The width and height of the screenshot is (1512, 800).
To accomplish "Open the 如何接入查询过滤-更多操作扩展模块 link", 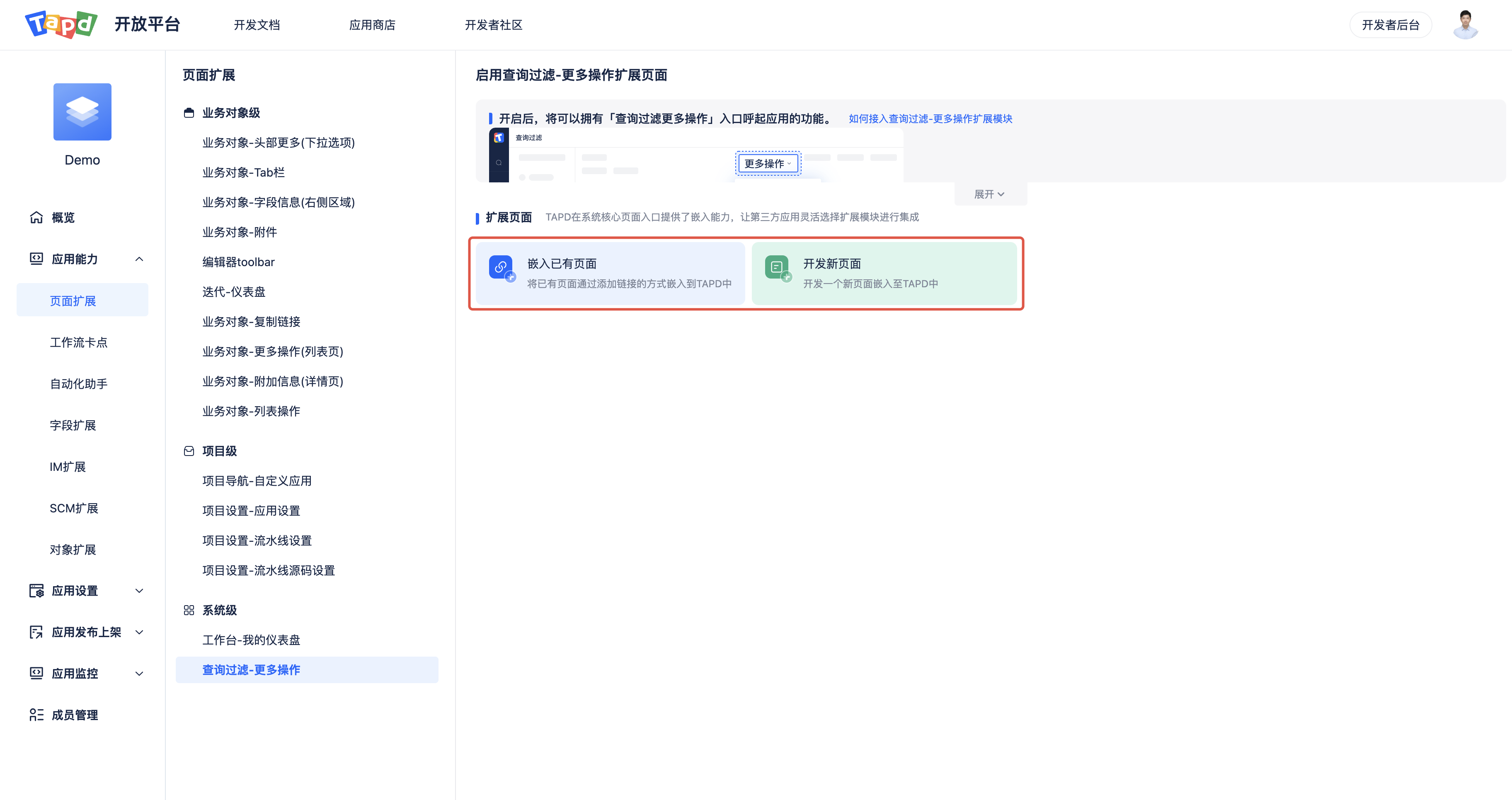I will click(930, 118).
